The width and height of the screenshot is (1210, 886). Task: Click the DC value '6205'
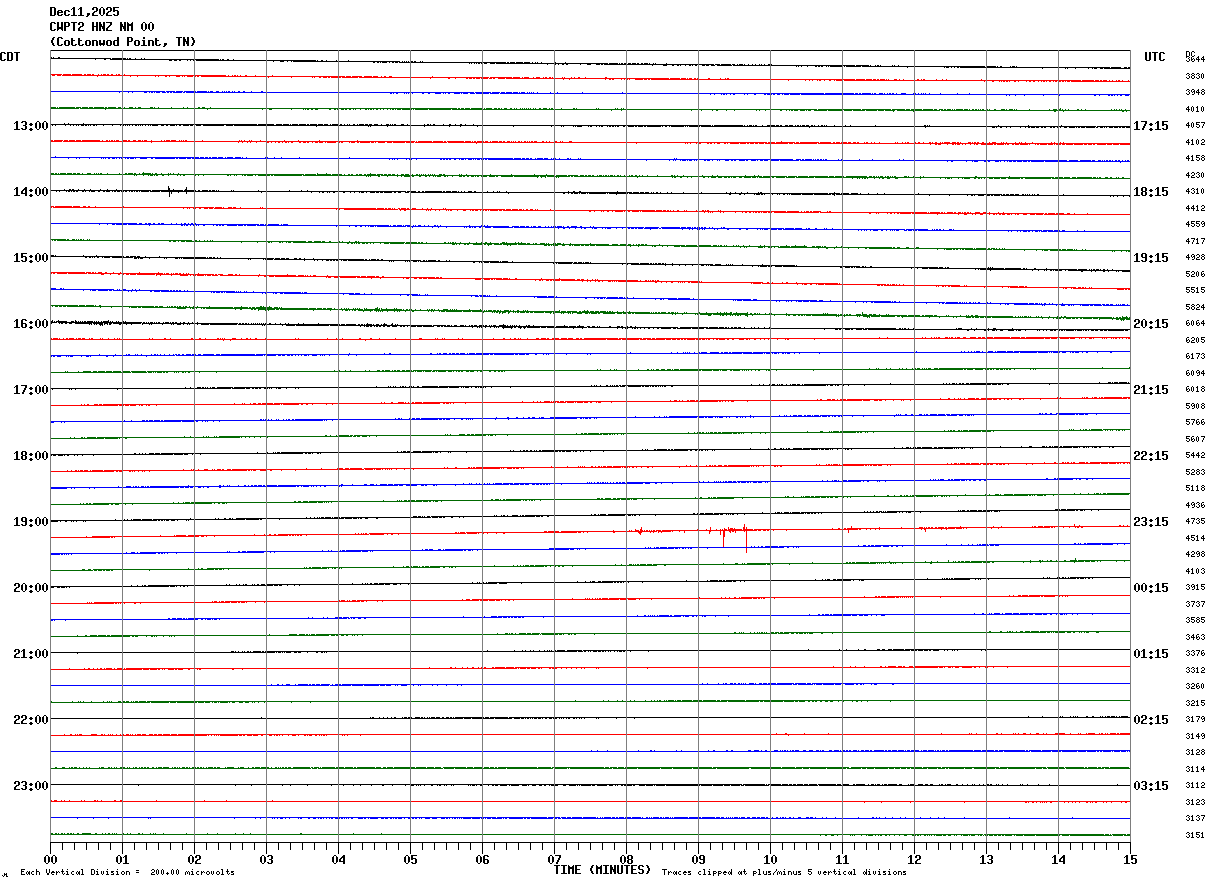pos(1195,341)
